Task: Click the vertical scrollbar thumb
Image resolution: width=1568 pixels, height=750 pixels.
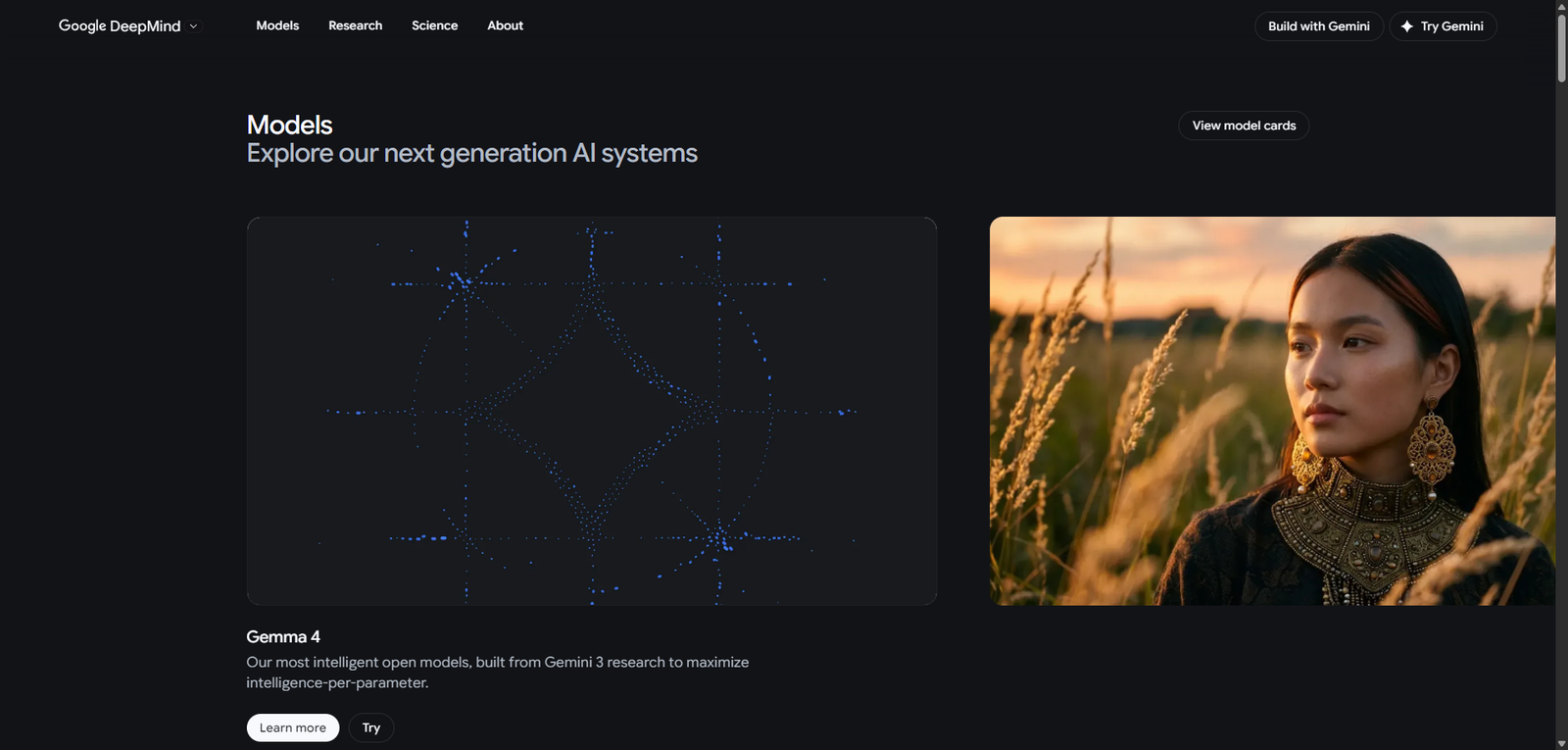Action: [1561, 47]
